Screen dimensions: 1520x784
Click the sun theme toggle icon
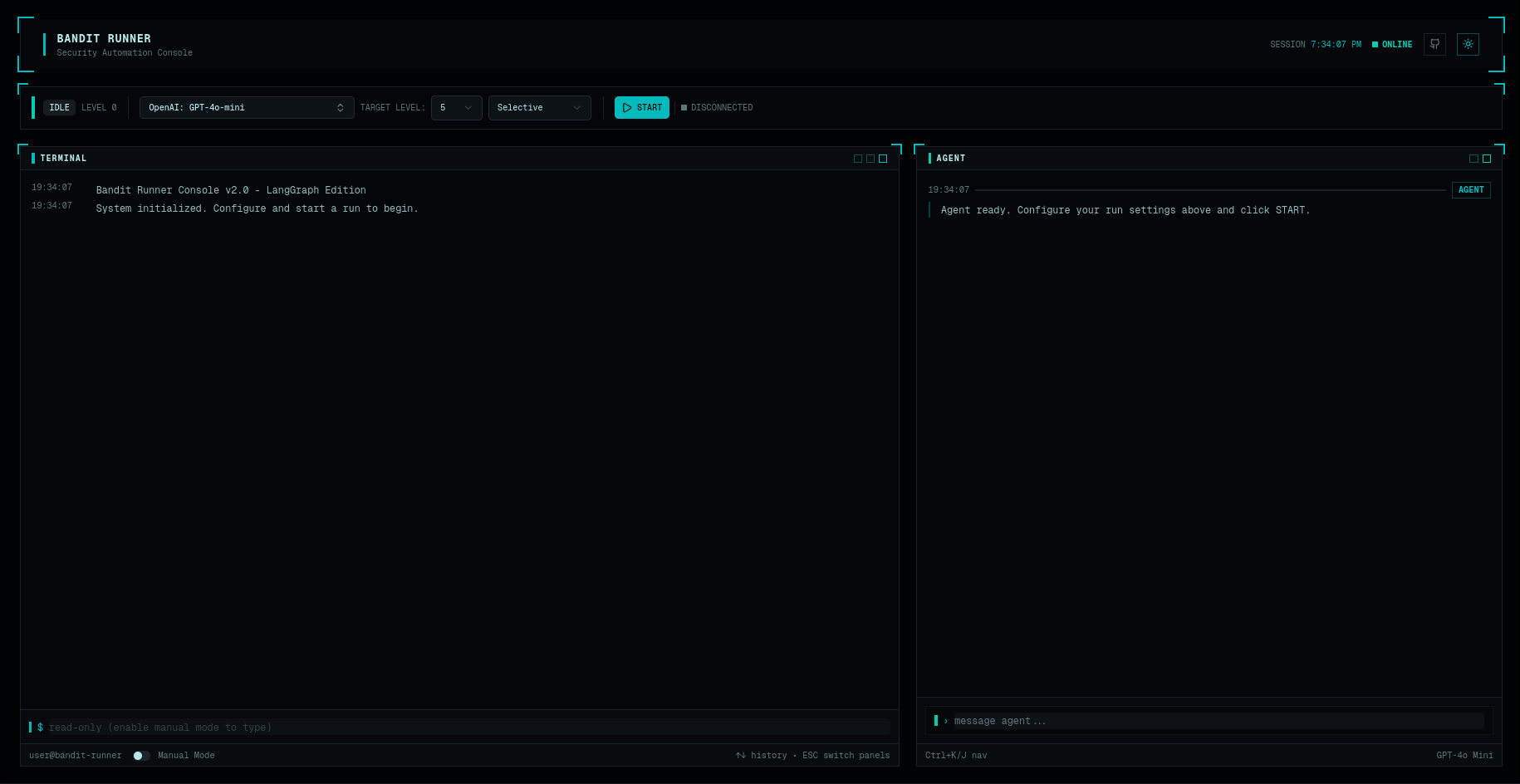point(1468,44)
